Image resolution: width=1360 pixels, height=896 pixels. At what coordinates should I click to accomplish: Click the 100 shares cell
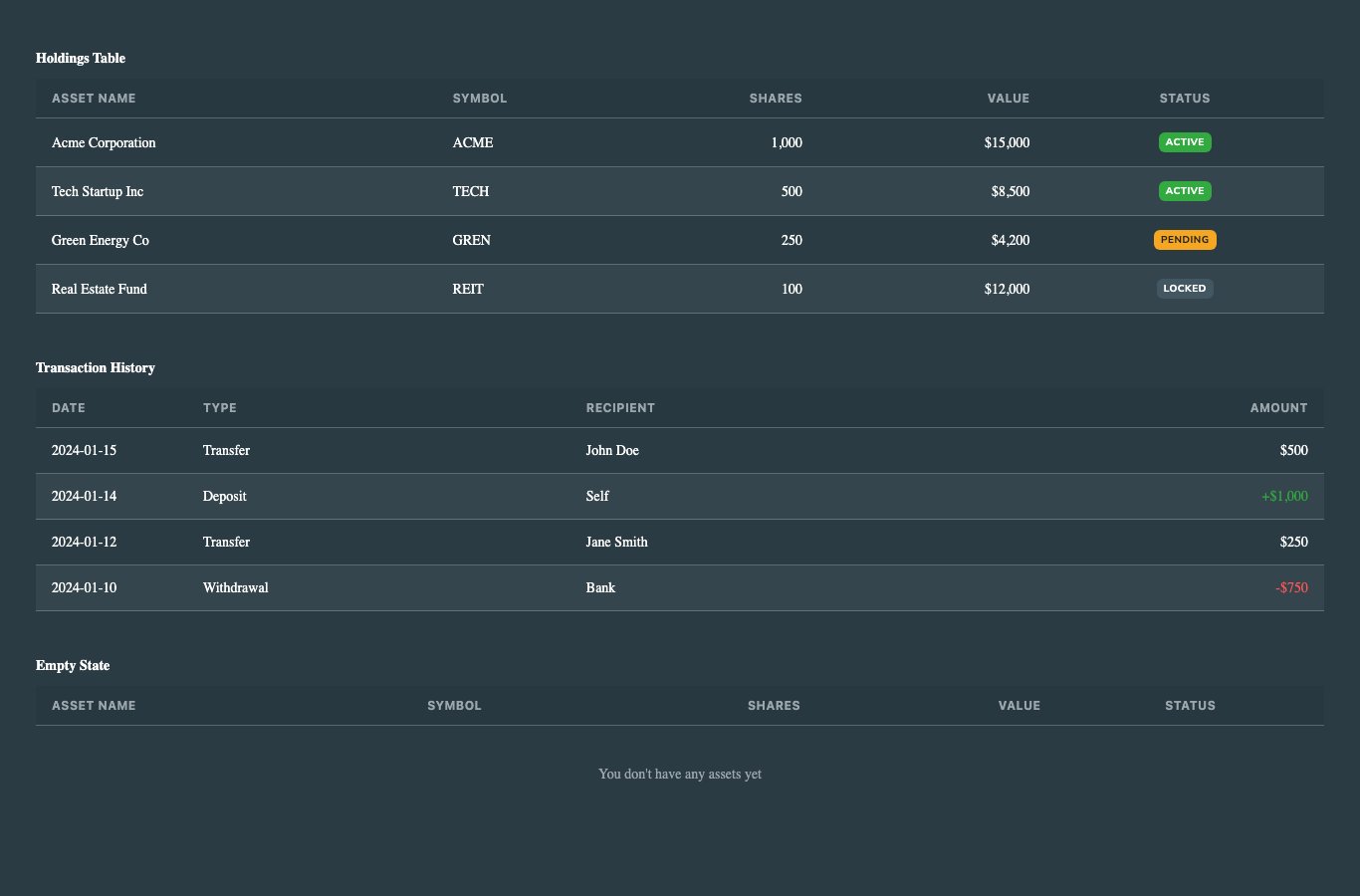pyautogui.click(x=792, y=289)
